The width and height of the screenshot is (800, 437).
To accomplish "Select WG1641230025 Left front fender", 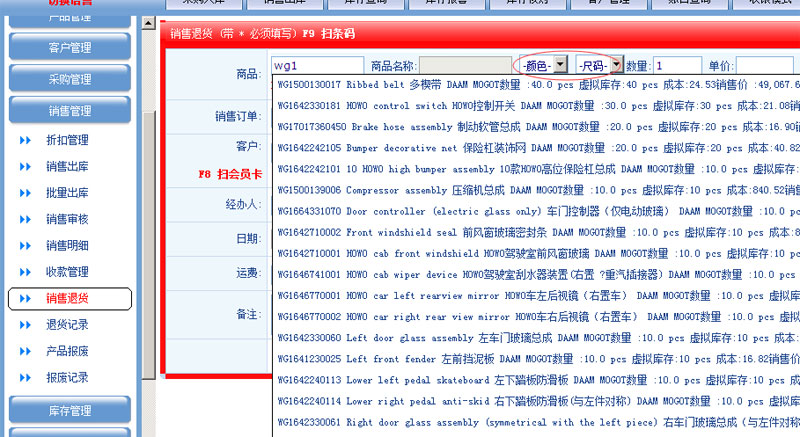I will [x=536, y=359].
